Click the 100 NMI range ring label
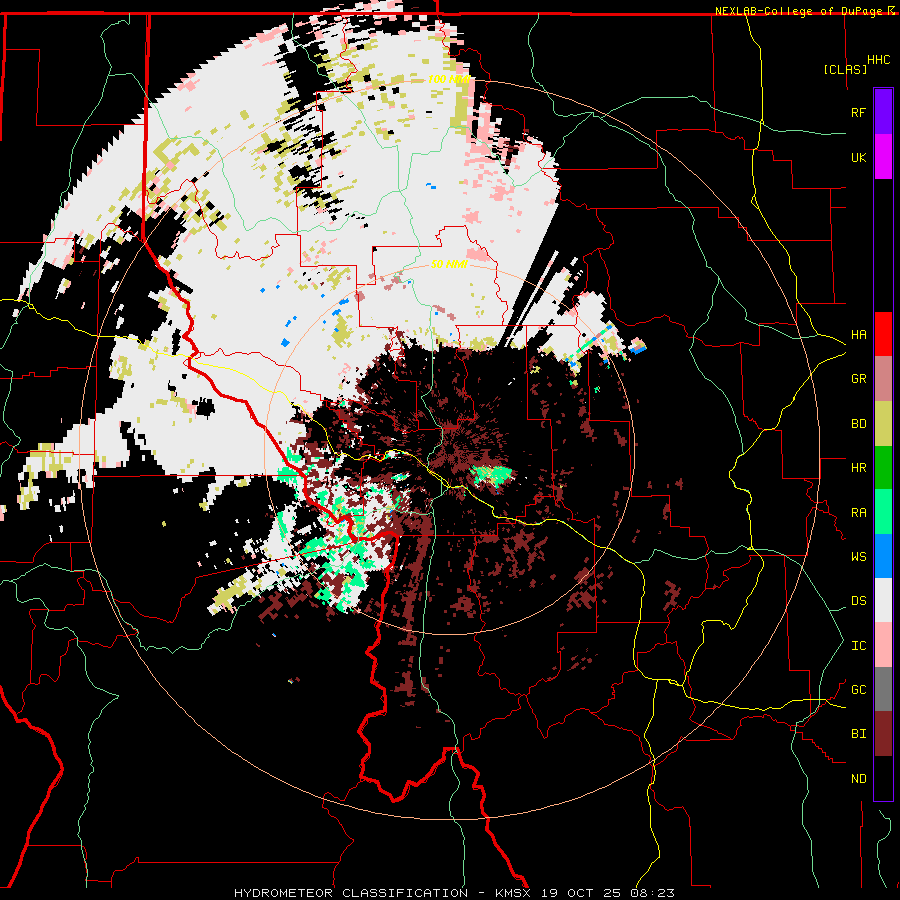Image resolution: width=900 pixels, height=900 pixels. [449, 79]
